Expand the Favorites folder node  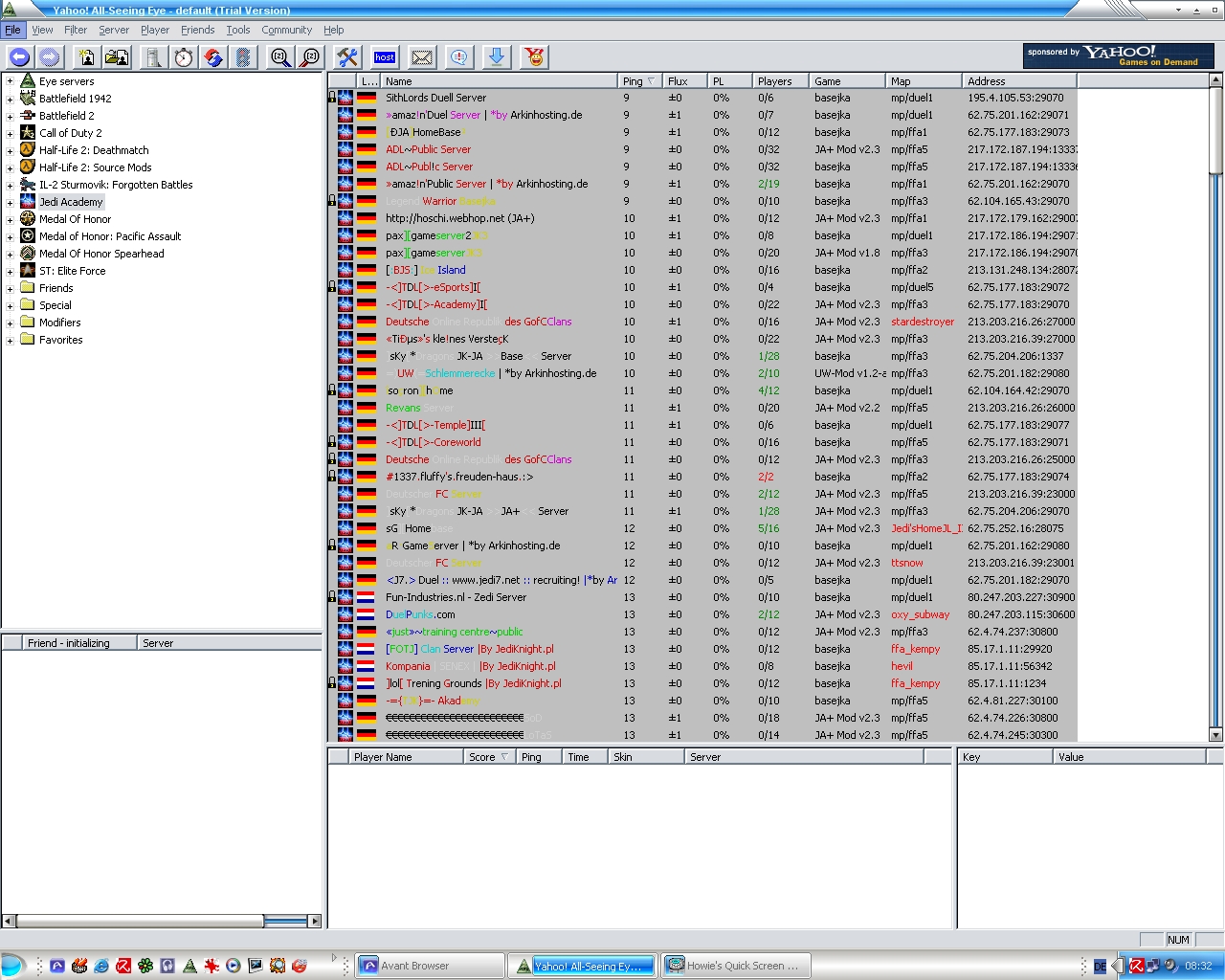[10, 340]
